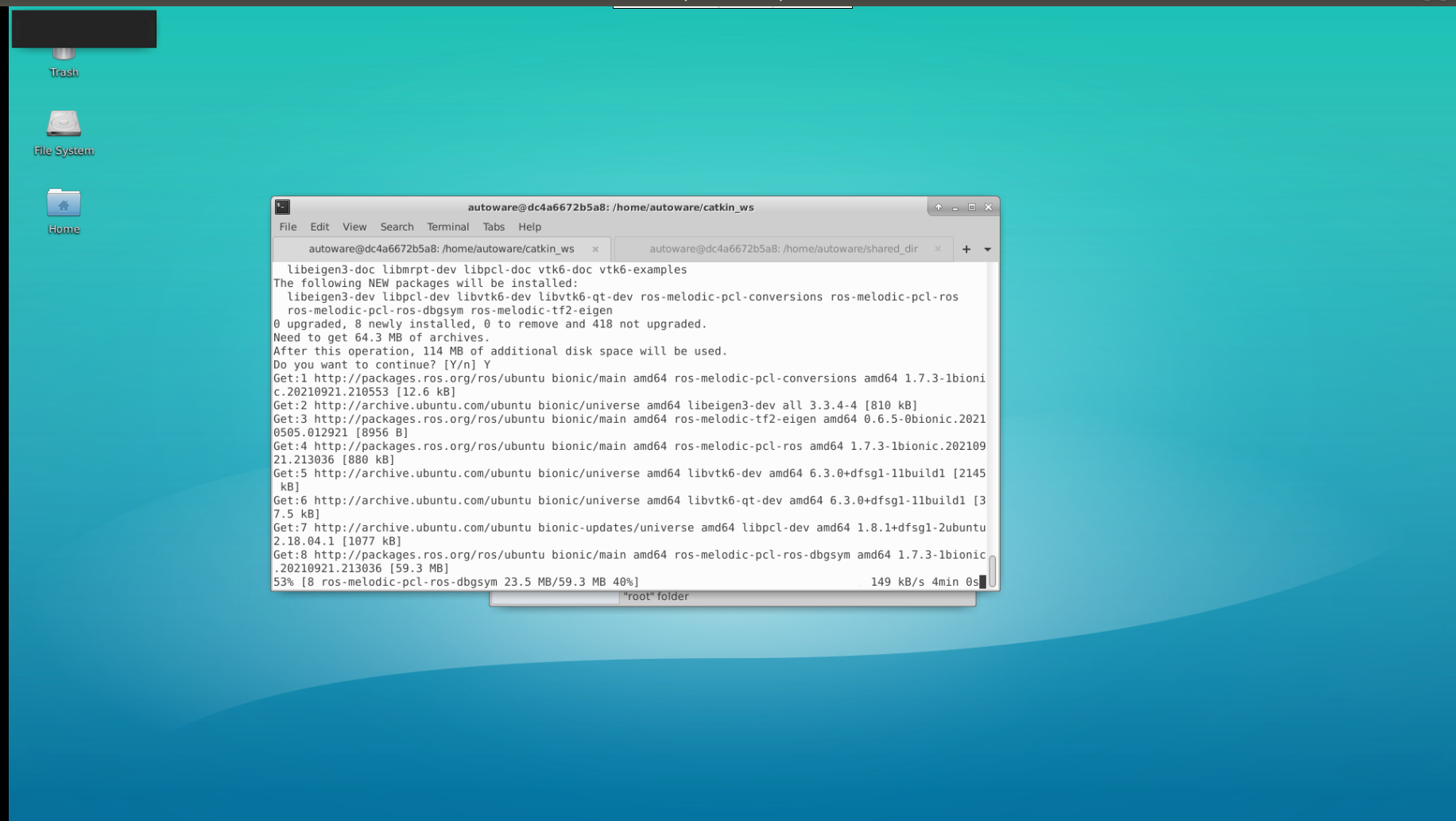Screen dimensions: 1456x821
Task: Click the Get:1 ros-melodic-pcl-conversions line
Action: (x=629, y=385)
